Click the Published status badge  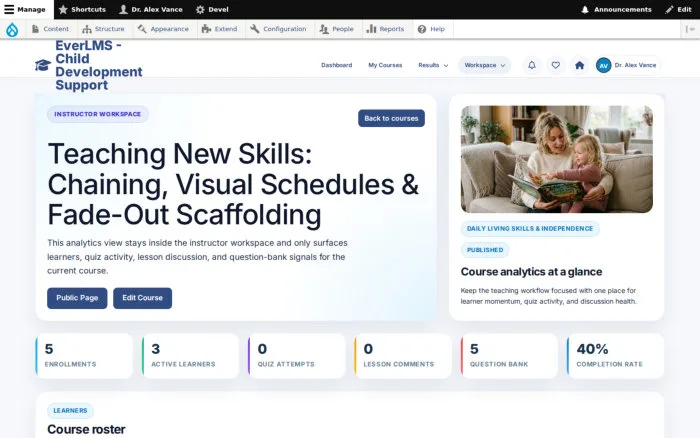point(485,250)
